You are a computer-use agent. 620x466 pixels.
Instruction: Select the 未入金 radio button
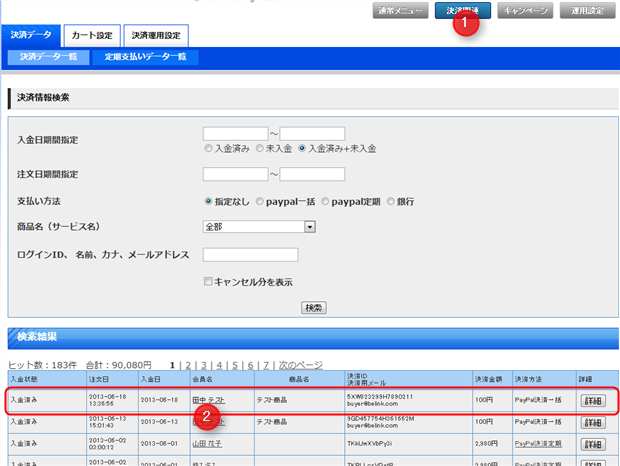[x=259, y=148]
